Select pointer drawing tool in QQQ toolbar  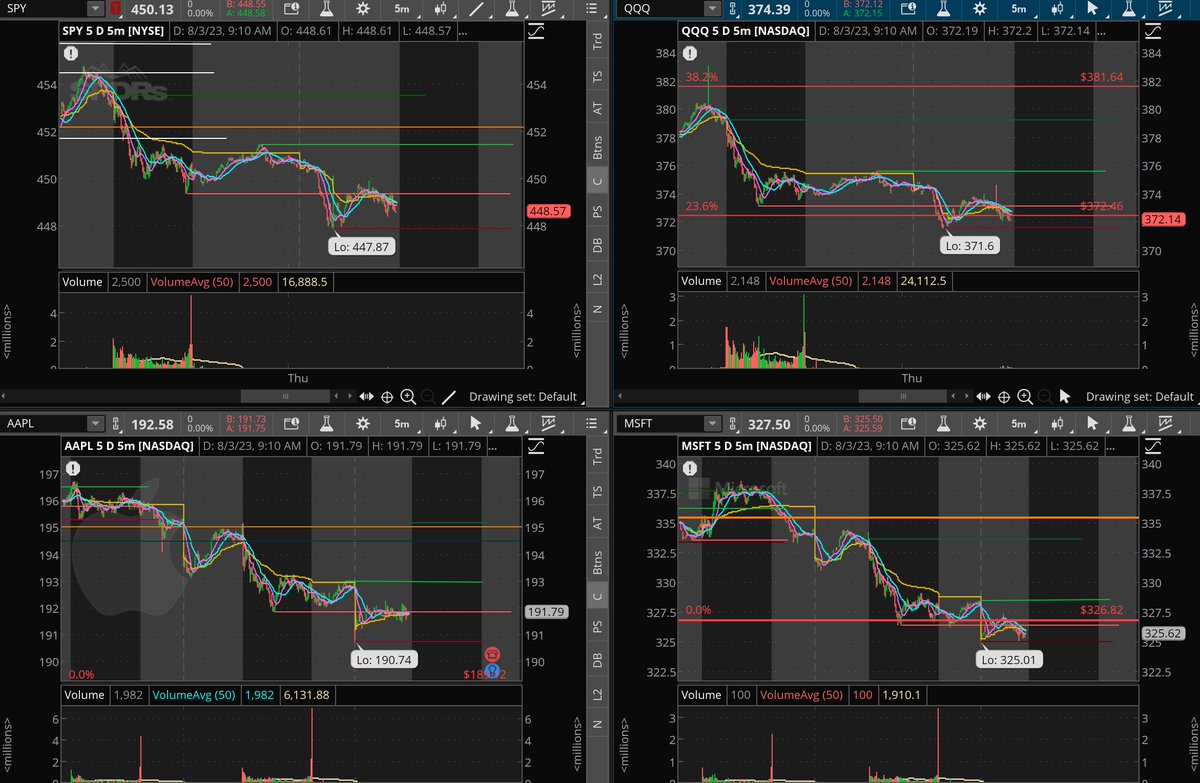[x=1093, y=9]
